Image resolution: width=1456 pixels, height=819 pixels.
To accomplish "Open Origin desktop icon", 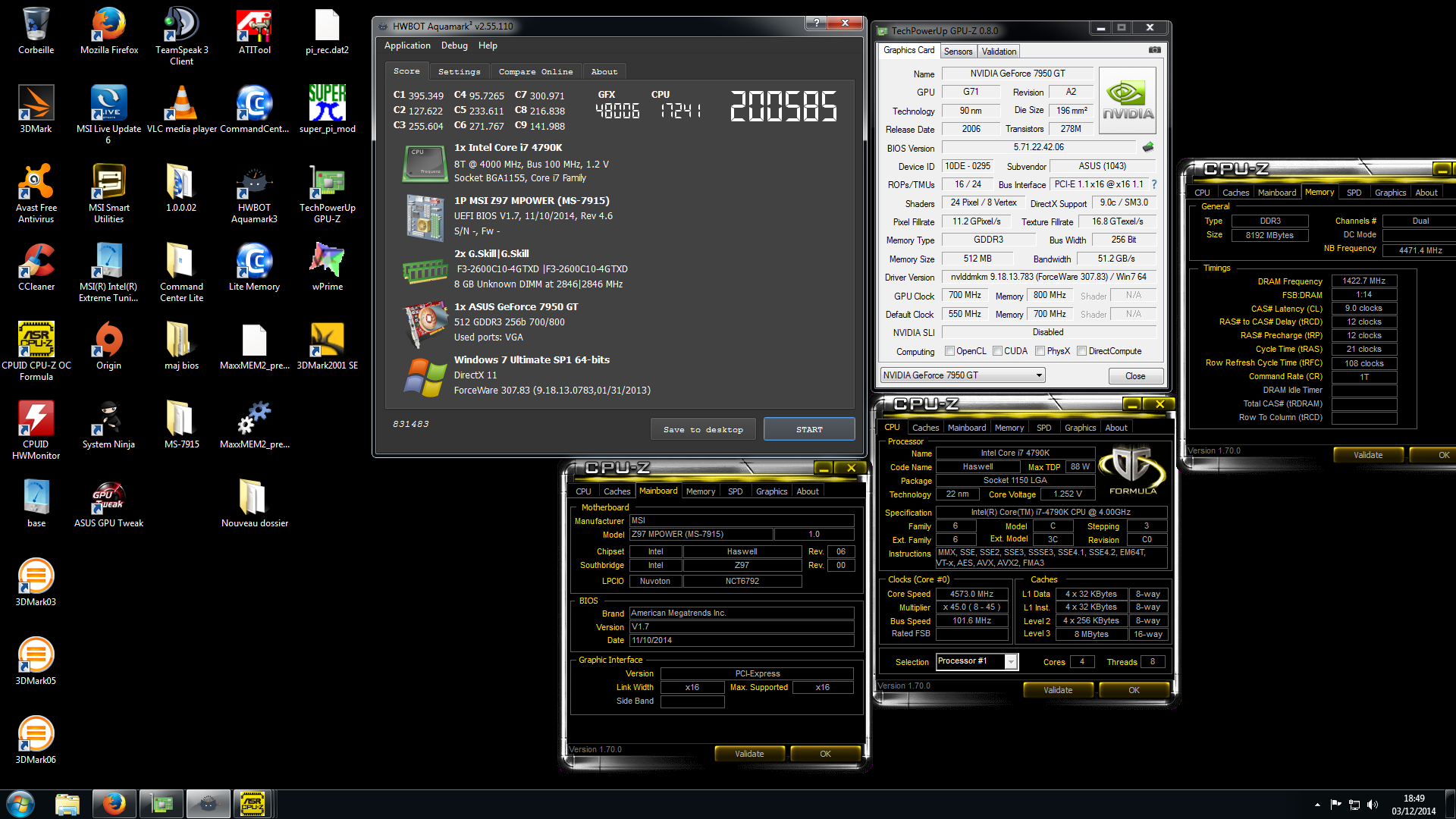I will point(109,346).
